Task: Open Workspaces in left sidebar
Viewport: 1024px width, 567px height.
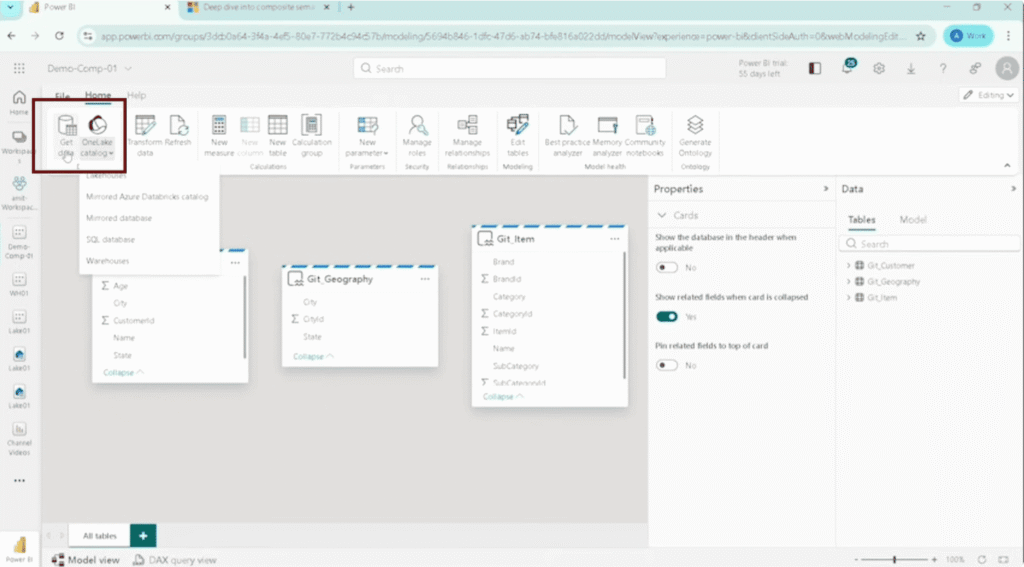Action: (x=19, y=145)
